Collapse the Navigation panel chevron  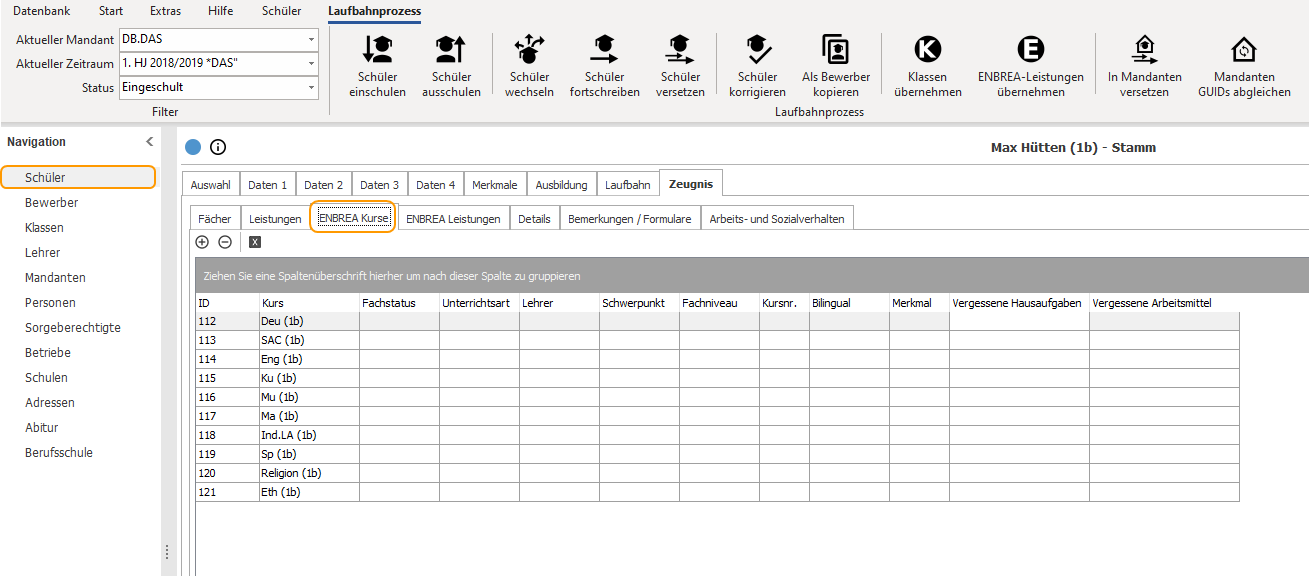coord(150,142)
